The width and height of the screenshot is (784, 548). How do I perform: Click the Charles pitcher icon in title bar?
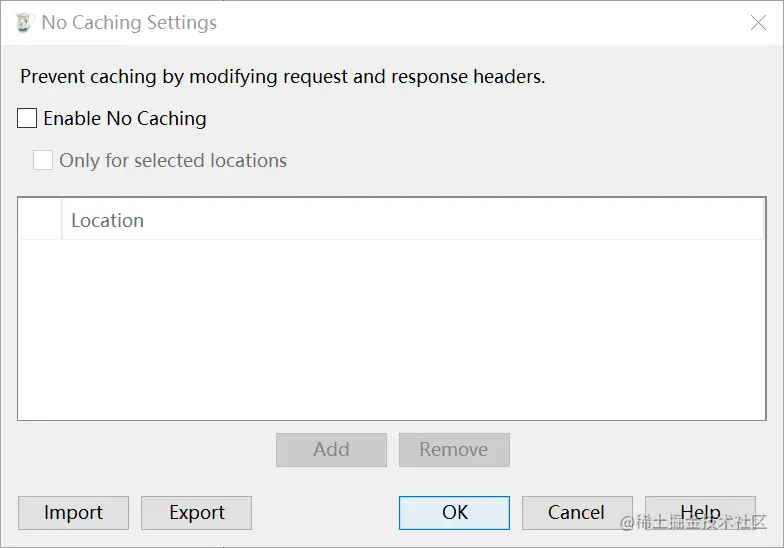24,22
